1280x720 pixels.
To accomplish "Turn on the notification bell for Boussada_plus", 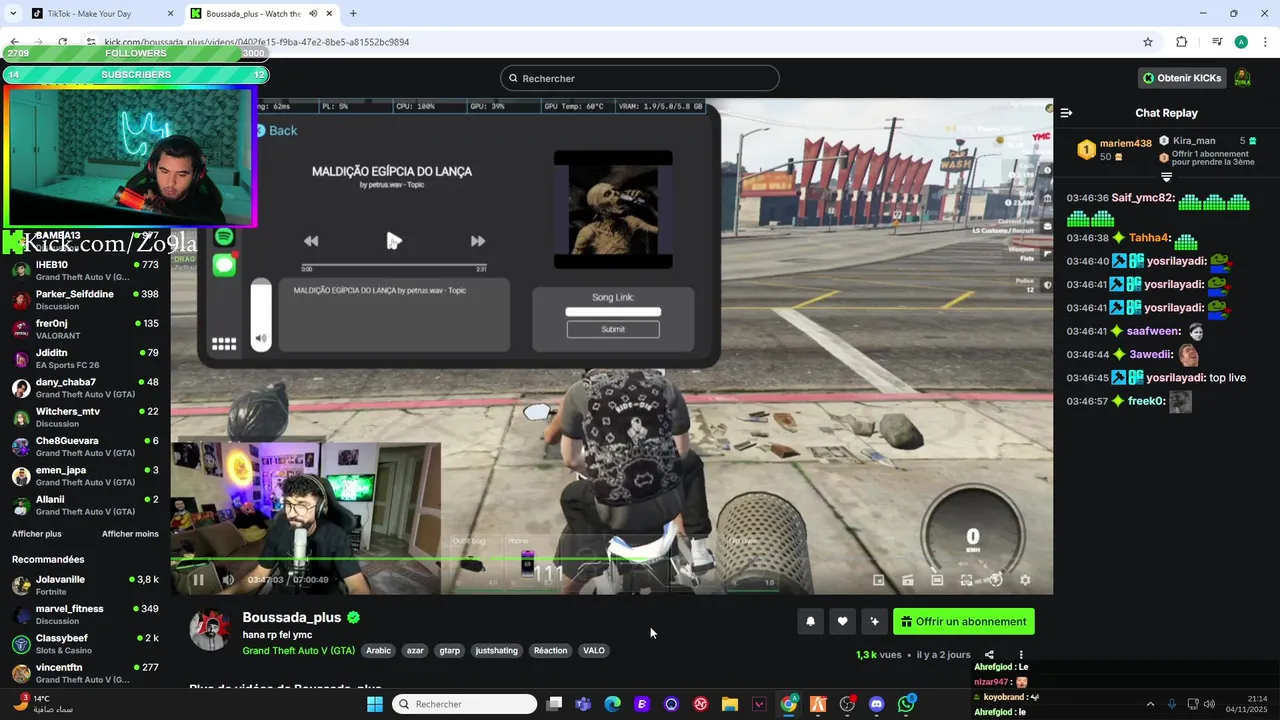I will coord(810,621).
